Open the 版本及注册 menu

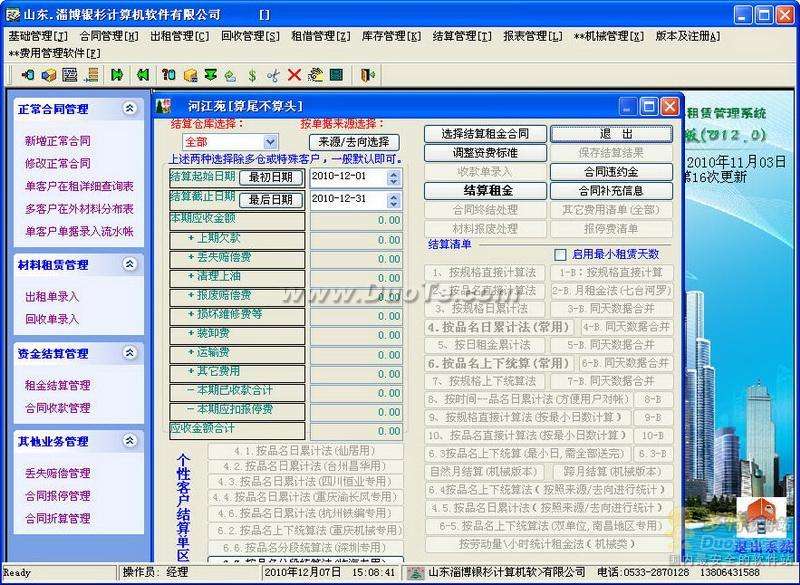pyautogui.click(x=687, y=36)
